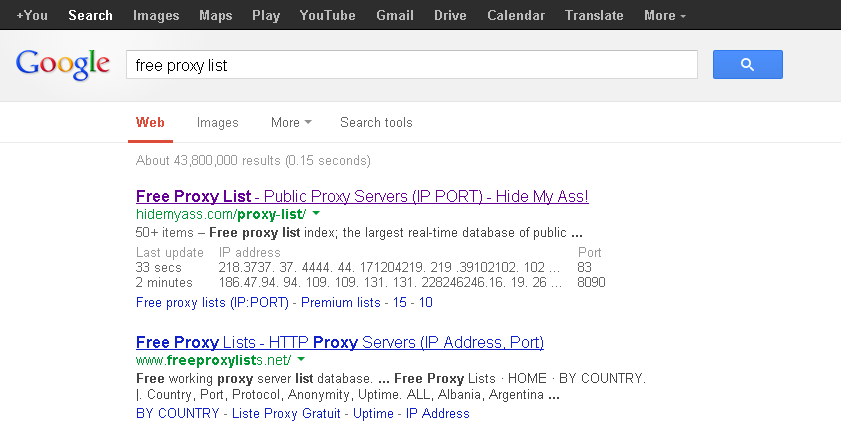Open the BY COUNTRY sublink
The width and height of the screenshot is (841, 439).
178,414
